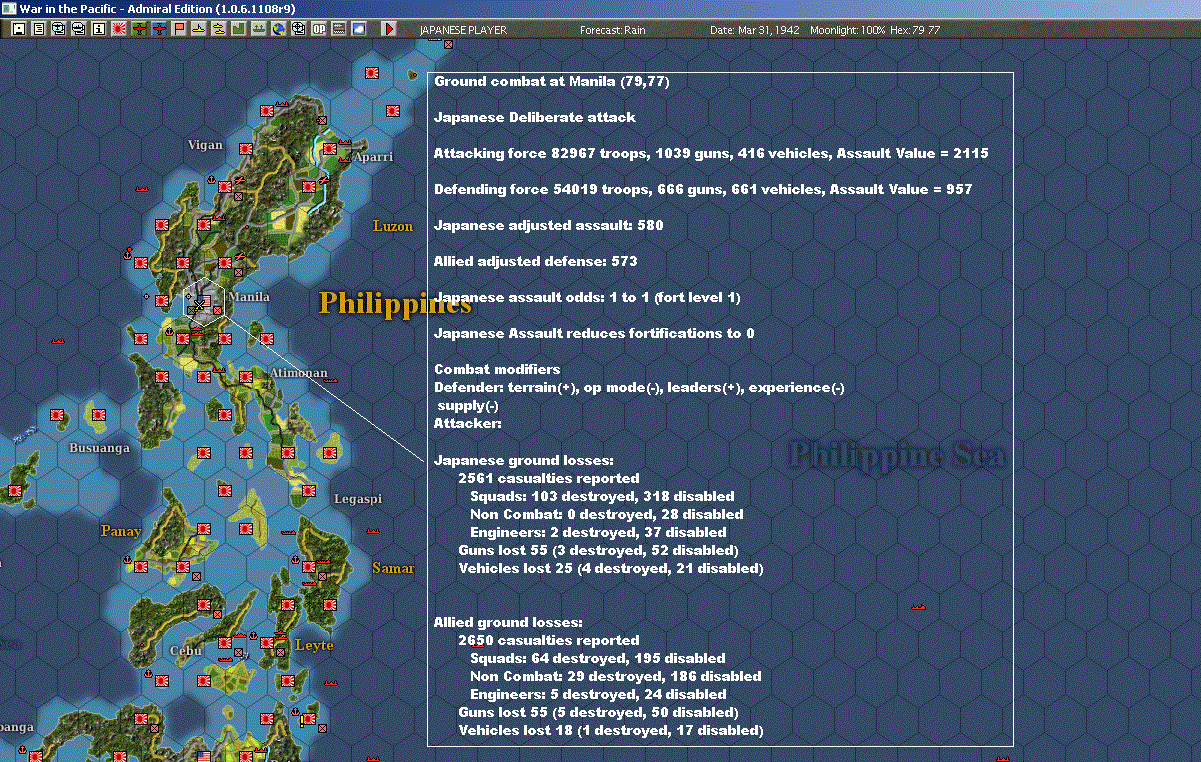This screenshot has width=1201, height=762.
Task: Click the Leyte island label
Action: click(x=314, y=645)
